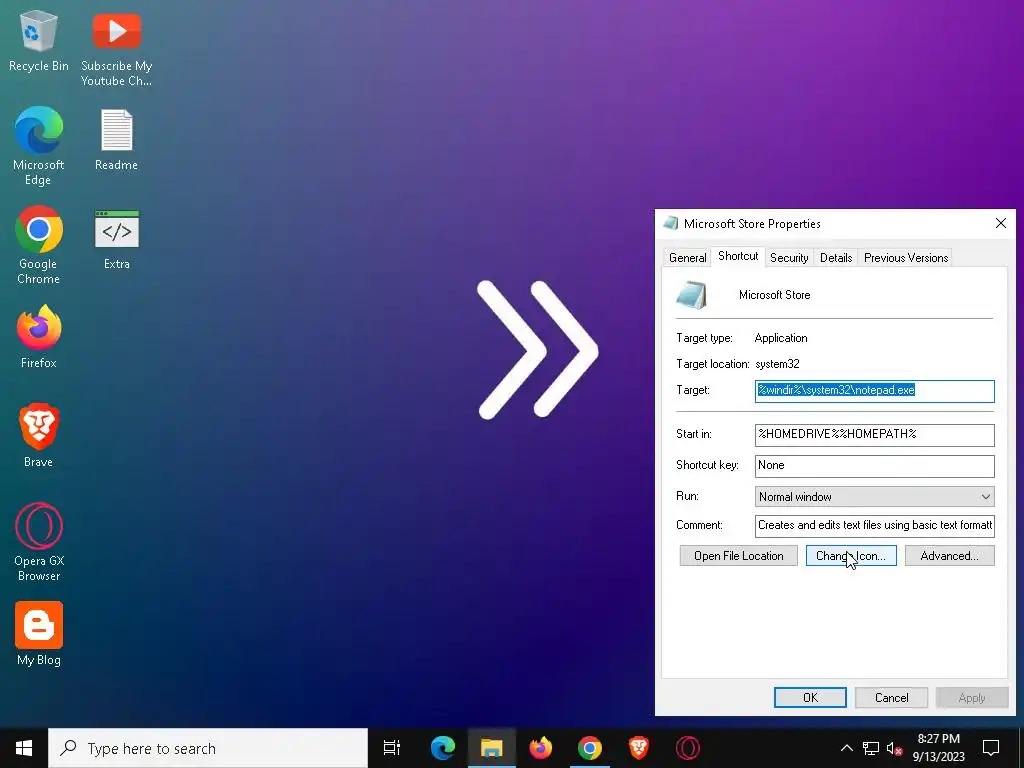Launch Brave from the taskbar
The width and height of the screenshot is (1024, 768).
[x=639, y=748]
